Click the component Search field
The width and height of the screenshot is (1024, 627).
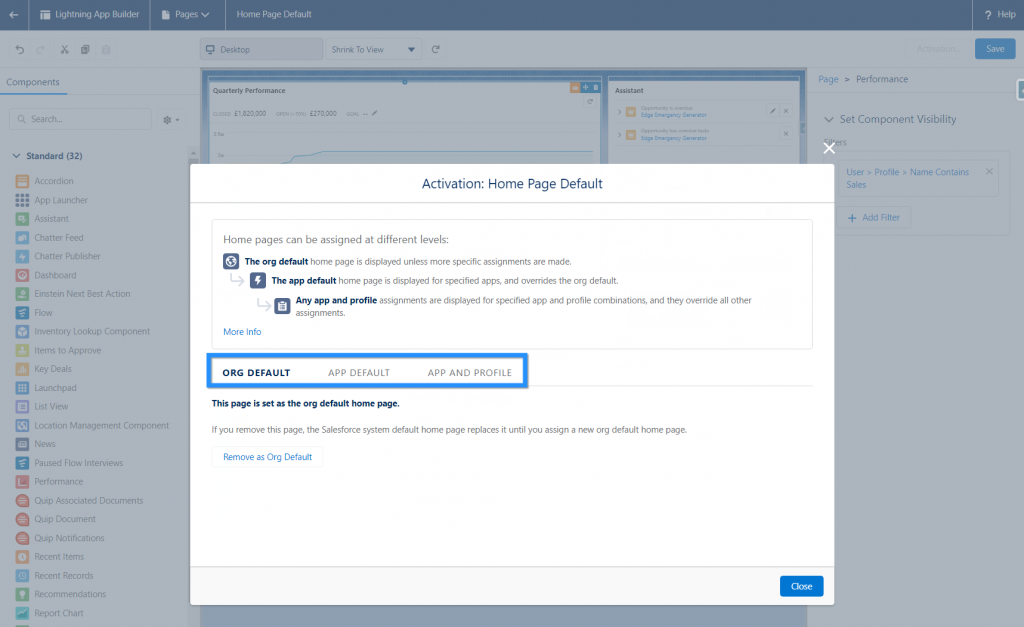pyautogui.click(x=80, y=119)
